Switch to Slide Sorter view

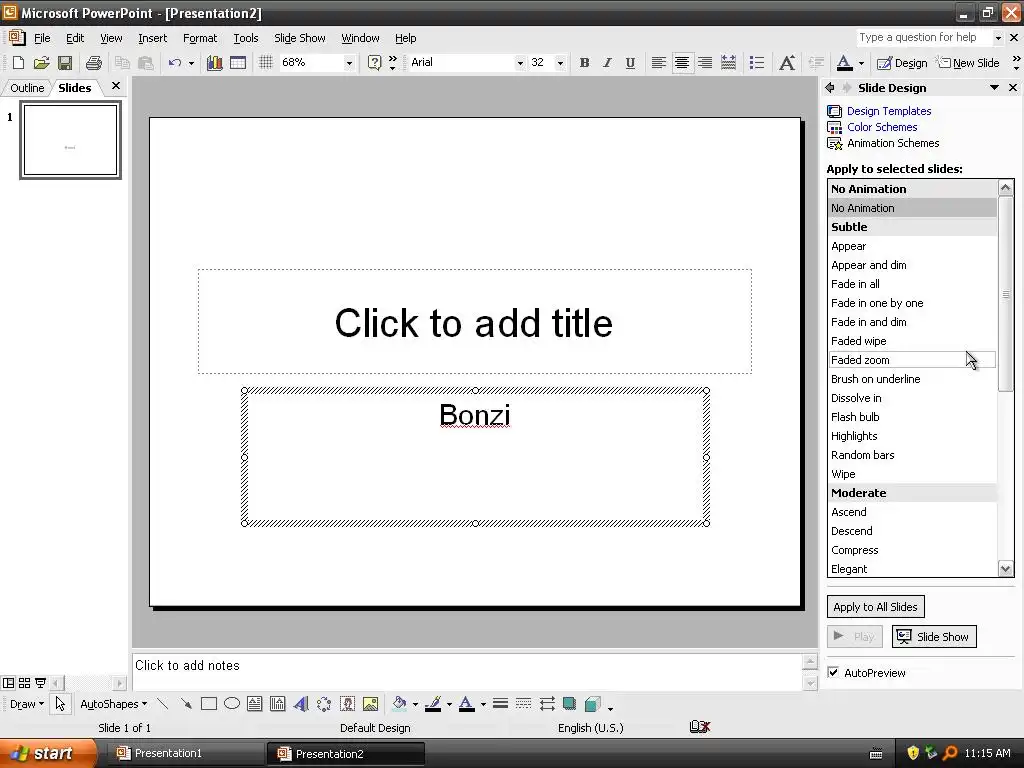point(24,683)
